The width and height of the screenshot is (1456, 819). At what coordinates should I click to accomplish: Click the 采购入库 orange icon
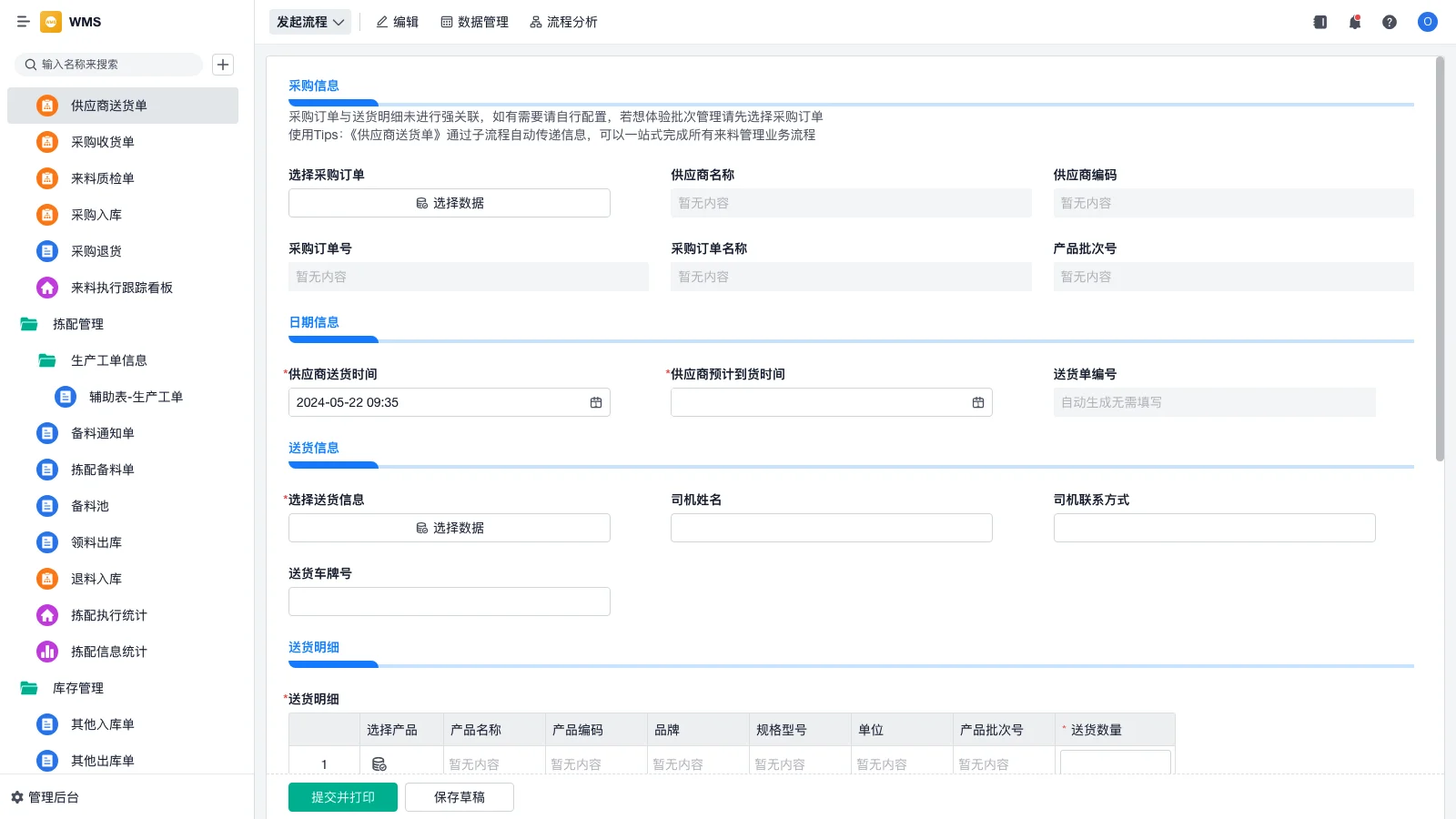click(47, 215)
